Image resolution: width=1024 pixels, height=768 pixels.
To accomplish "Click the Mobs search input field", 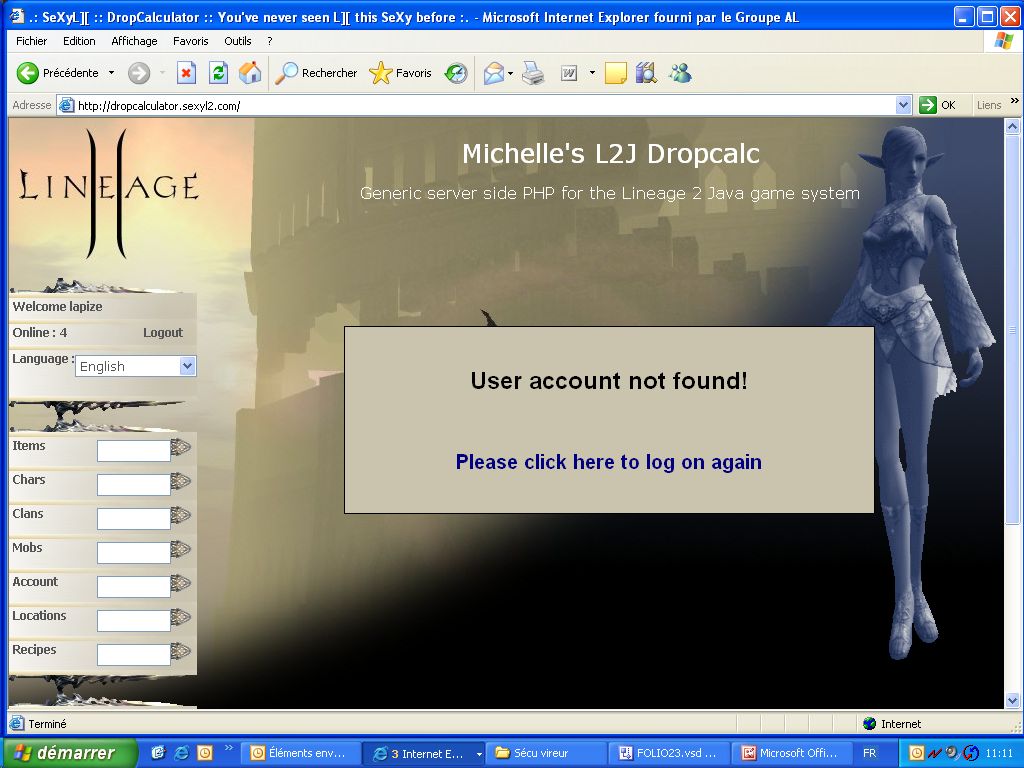I will pyautogui.click(x=134, y=552).
